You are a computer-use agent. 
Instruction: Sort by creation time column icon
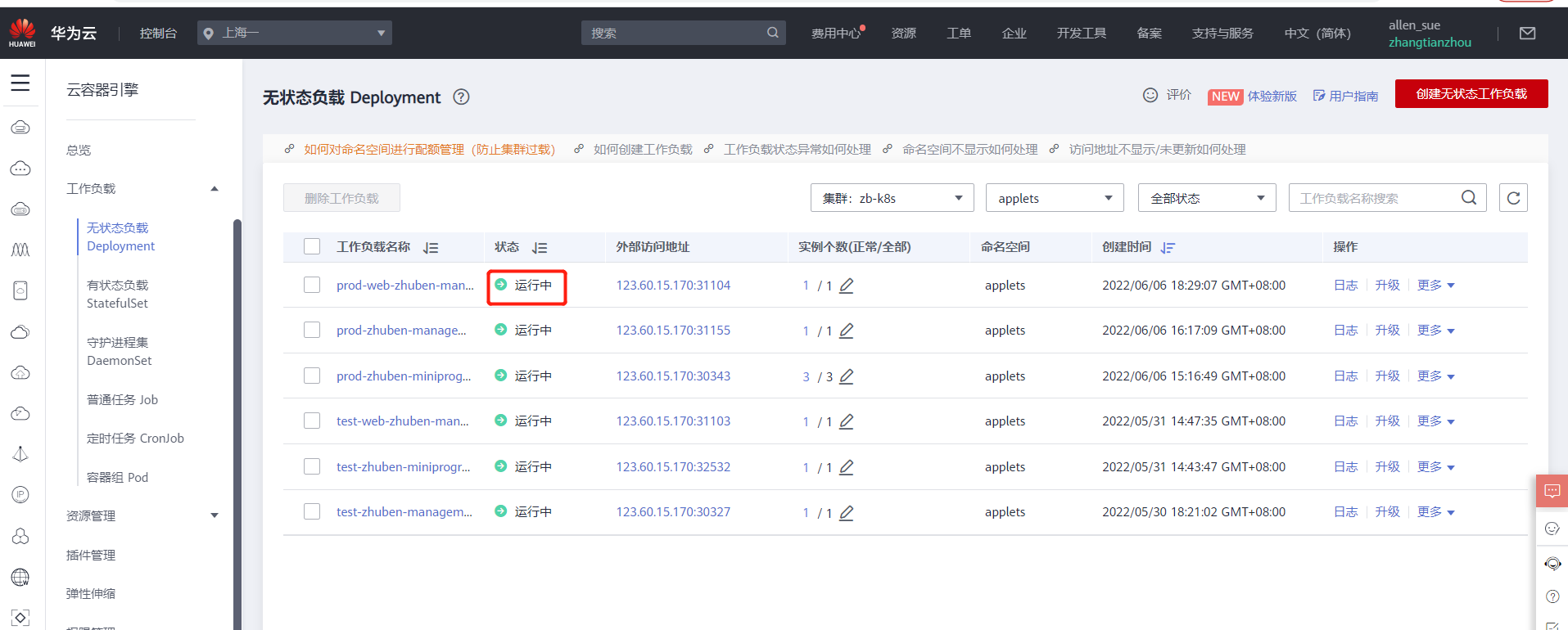tap(1168, 247)
